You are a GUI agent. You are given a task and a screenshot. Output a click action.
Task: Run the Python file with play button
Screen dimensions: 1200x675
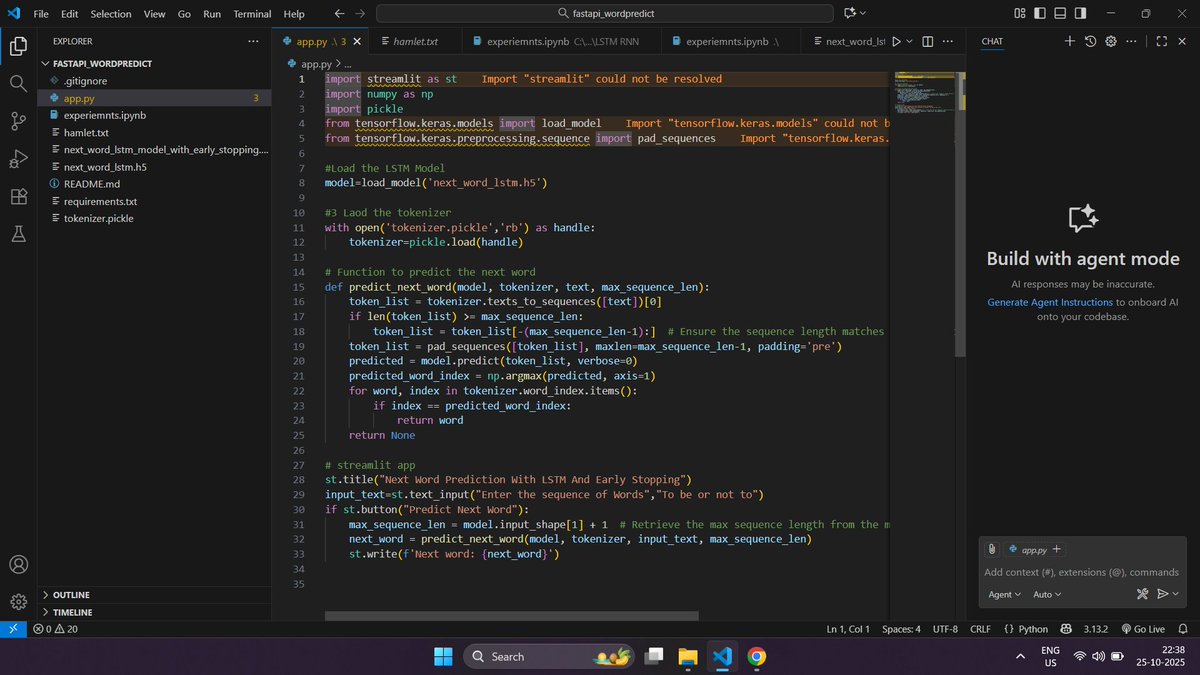click(x=896, y=41)
